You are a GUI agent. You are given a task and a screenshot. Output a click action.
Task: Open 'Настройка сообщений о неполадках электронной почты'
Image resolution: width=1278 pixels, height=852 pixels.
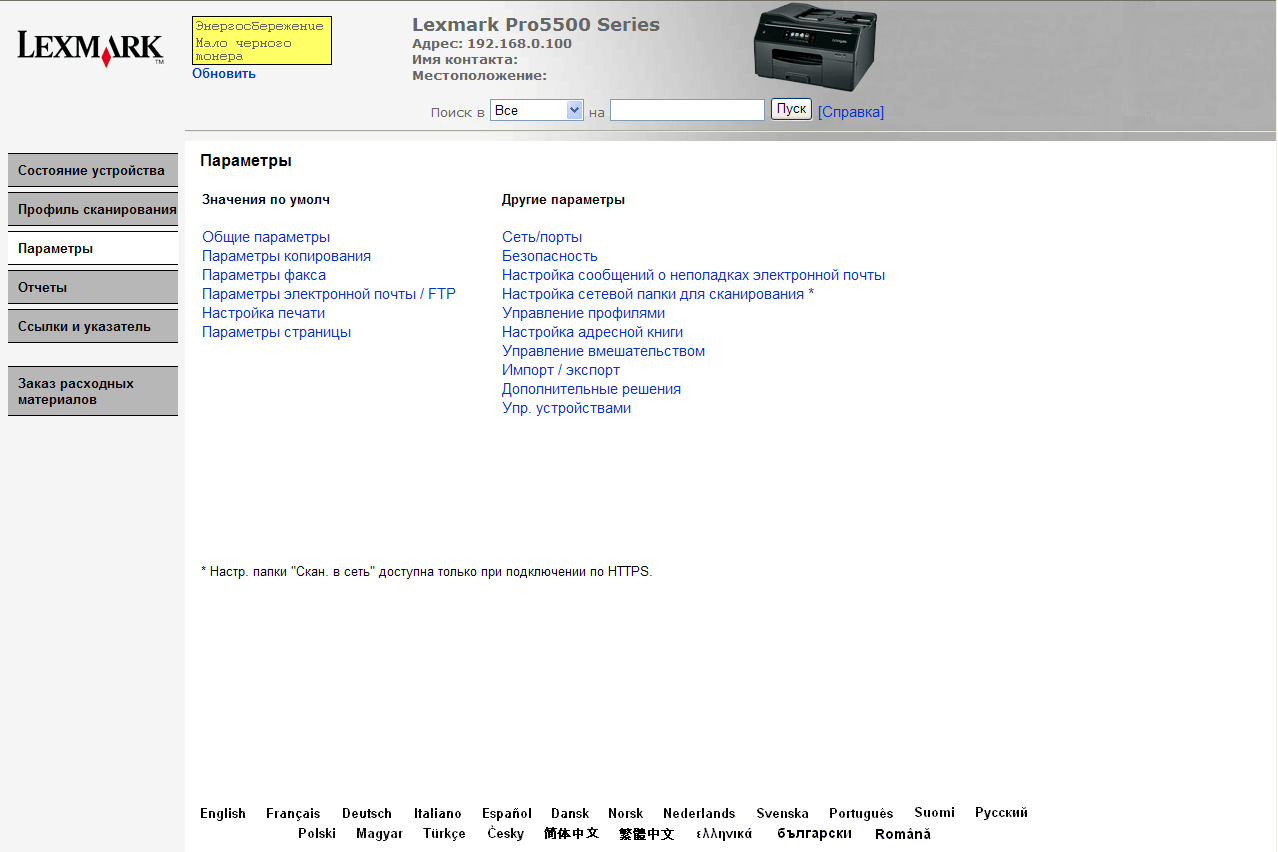coord(693,275)
